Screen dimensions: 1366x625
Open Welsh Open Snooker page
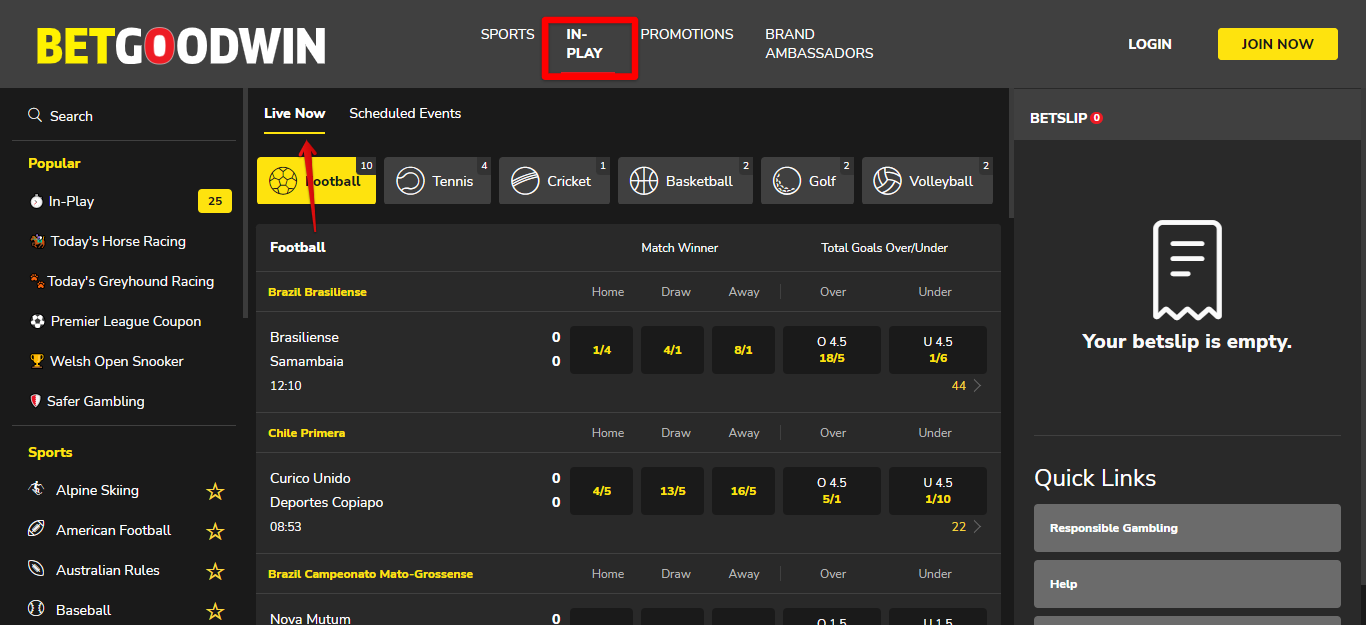pos(117,361)
